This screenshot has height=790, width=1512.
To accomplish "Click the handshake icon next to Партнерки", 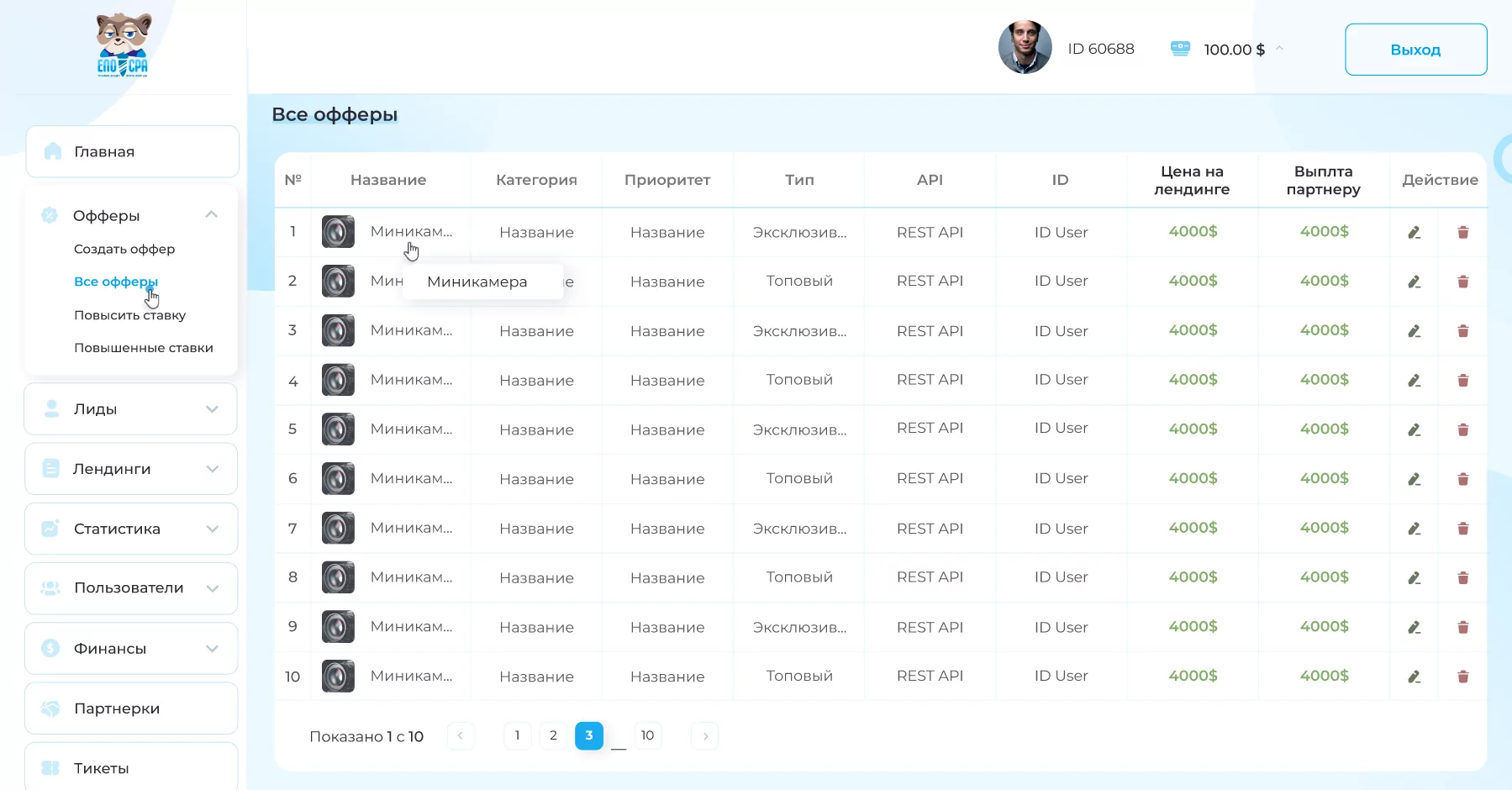I will click(x=50, y=708).
